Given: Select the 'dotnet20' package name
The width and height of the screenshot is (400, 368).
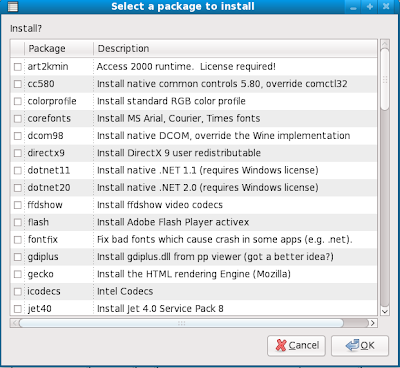Looking at the screenshot, I should tap(49, 188).
